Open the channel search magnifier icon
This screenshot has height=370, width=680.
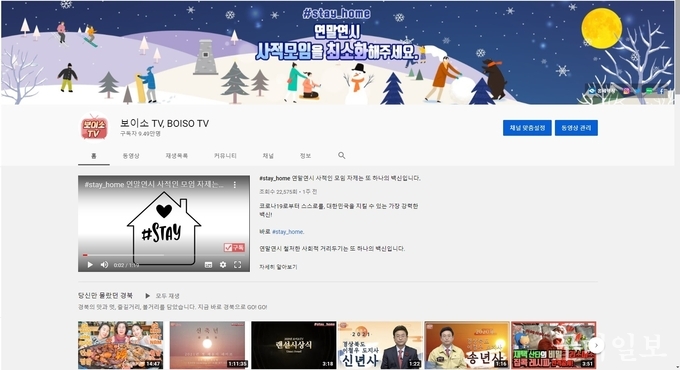pos(342,155)
